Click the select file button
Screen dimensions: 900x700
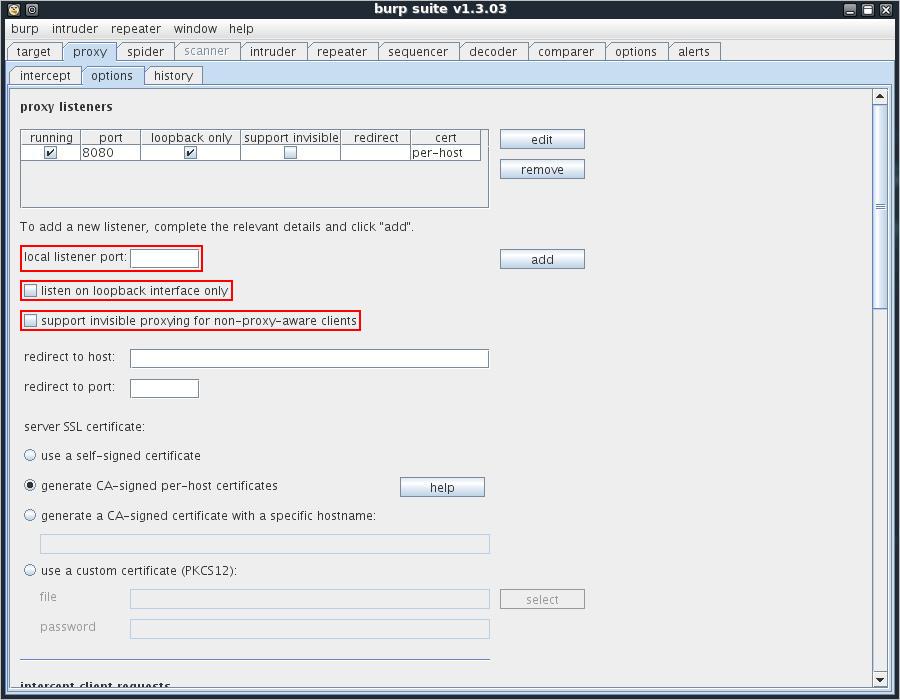542,600
